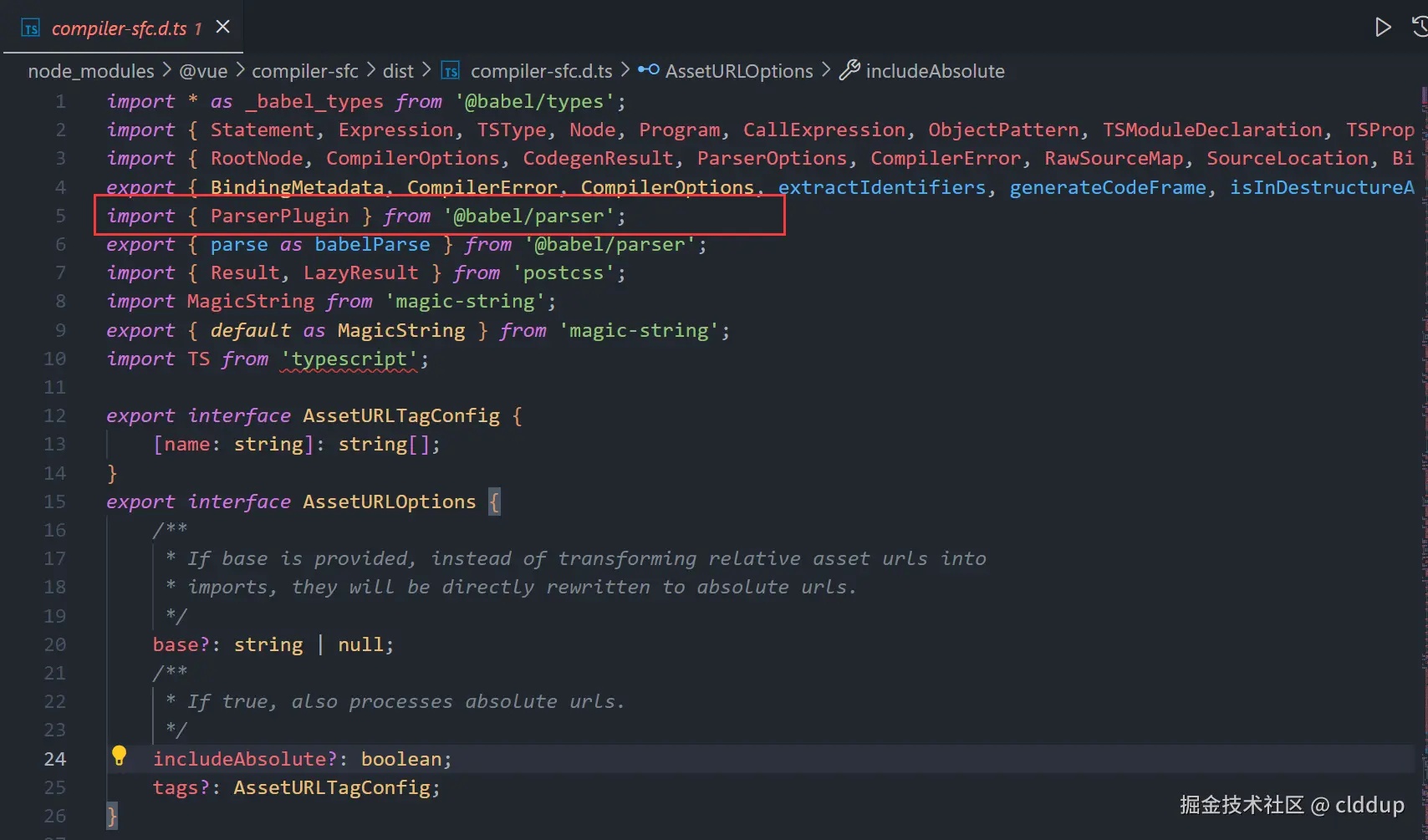The height and width of the screenshot is (840, 1428).
Task: Click the wrench property icon in breadcrumb
Action: coord(849,70)
